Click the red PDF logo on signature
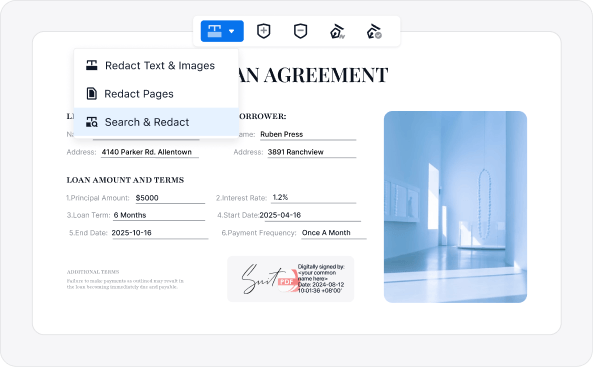The height and width of the screenshot is (367, 593). [x=288, y=281]
